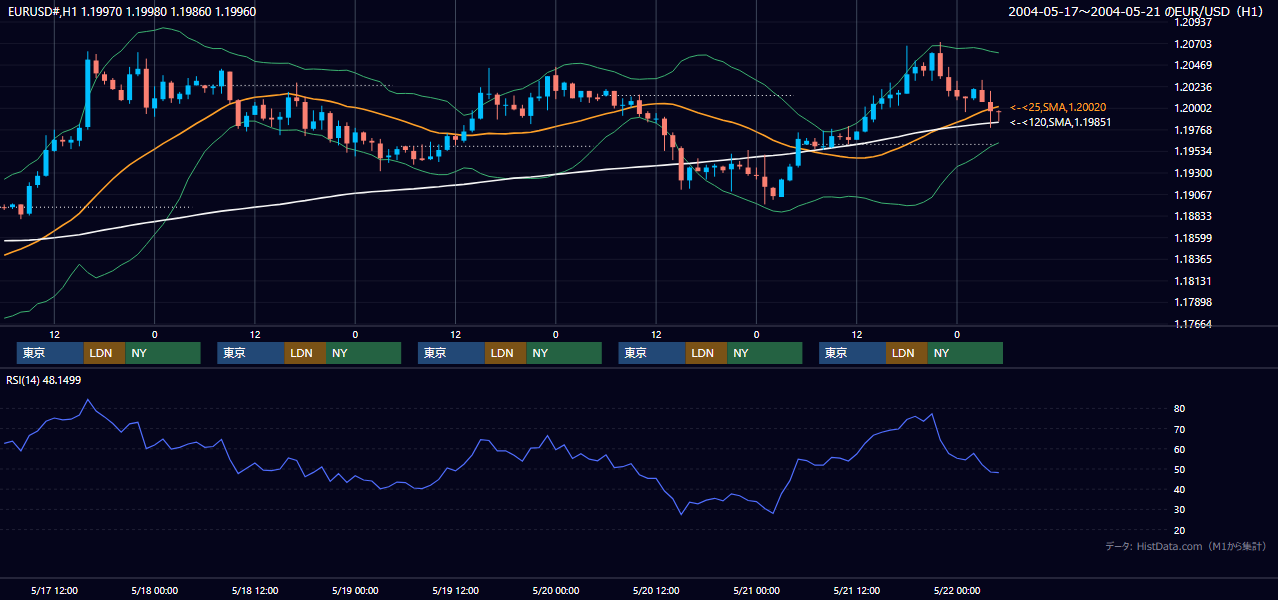This screenshot has height=600, width=1278.
Task: Click the leftmost 東京 session box
Action: [x=50, y=353]
